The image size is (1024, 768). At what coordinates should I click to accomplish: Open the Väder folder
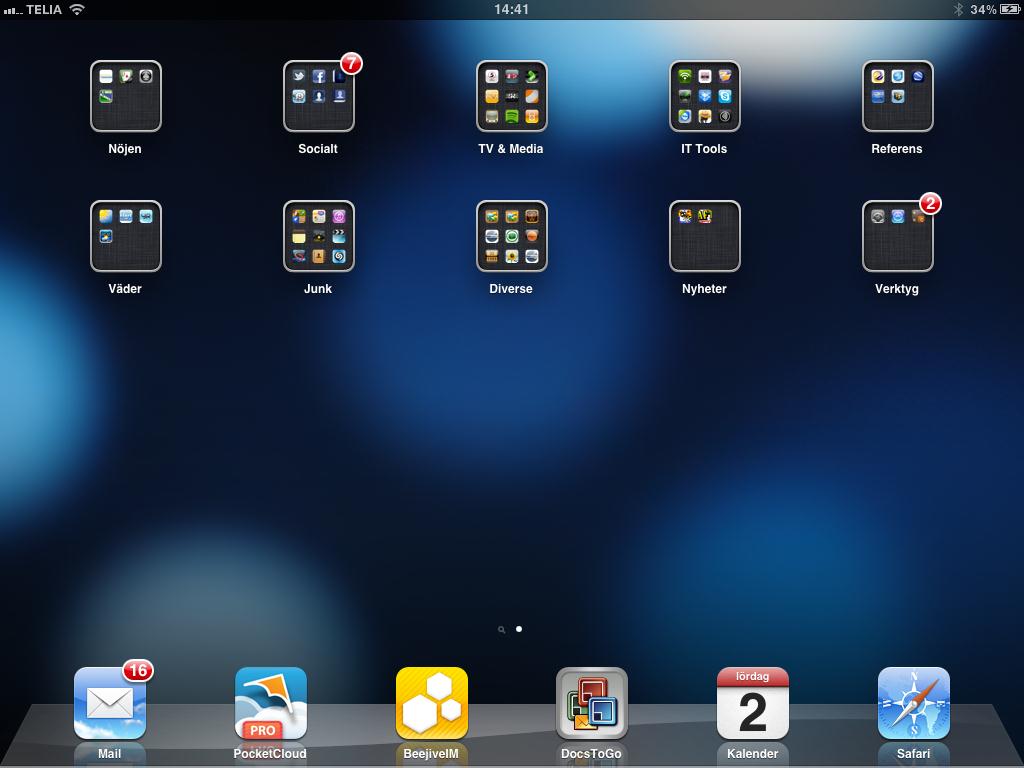click(125, 236)
